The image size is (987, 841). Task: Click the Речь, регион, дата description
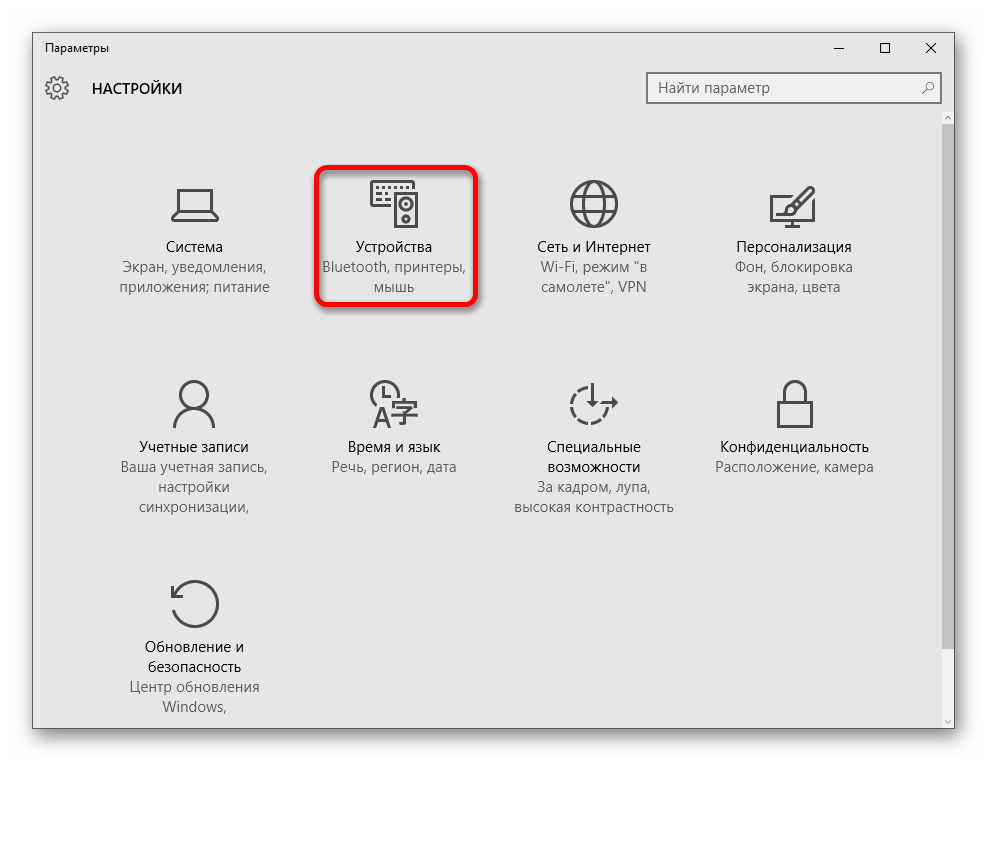(x=394, y=467)
